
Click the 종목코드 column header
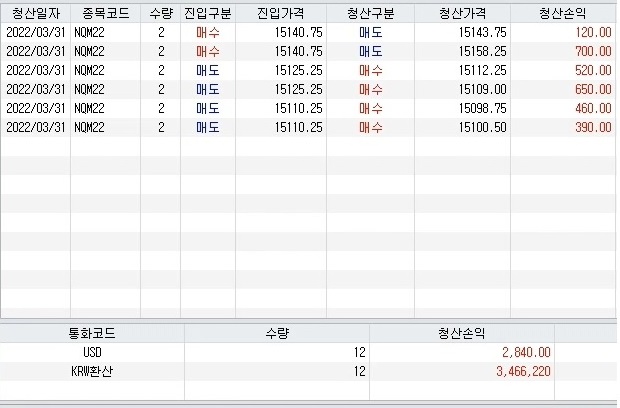[106, 14]
